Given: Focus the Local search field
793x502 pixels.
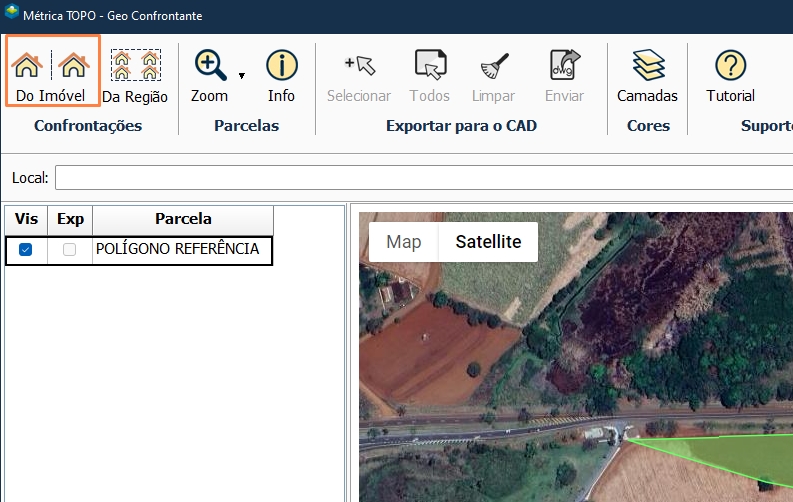Looking at the screenshot, I should point(424,177).
